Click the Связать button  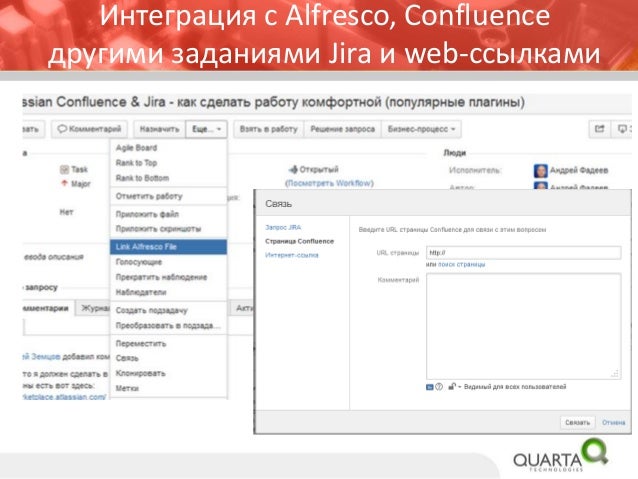(x=577, y=422)
